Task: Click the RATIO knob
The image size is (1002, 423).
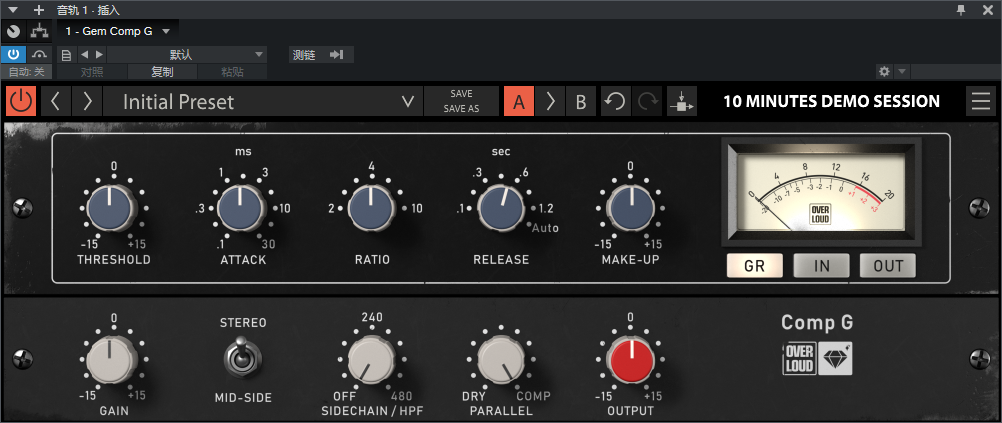Action: pyautogui.click(x=370, y=208)
